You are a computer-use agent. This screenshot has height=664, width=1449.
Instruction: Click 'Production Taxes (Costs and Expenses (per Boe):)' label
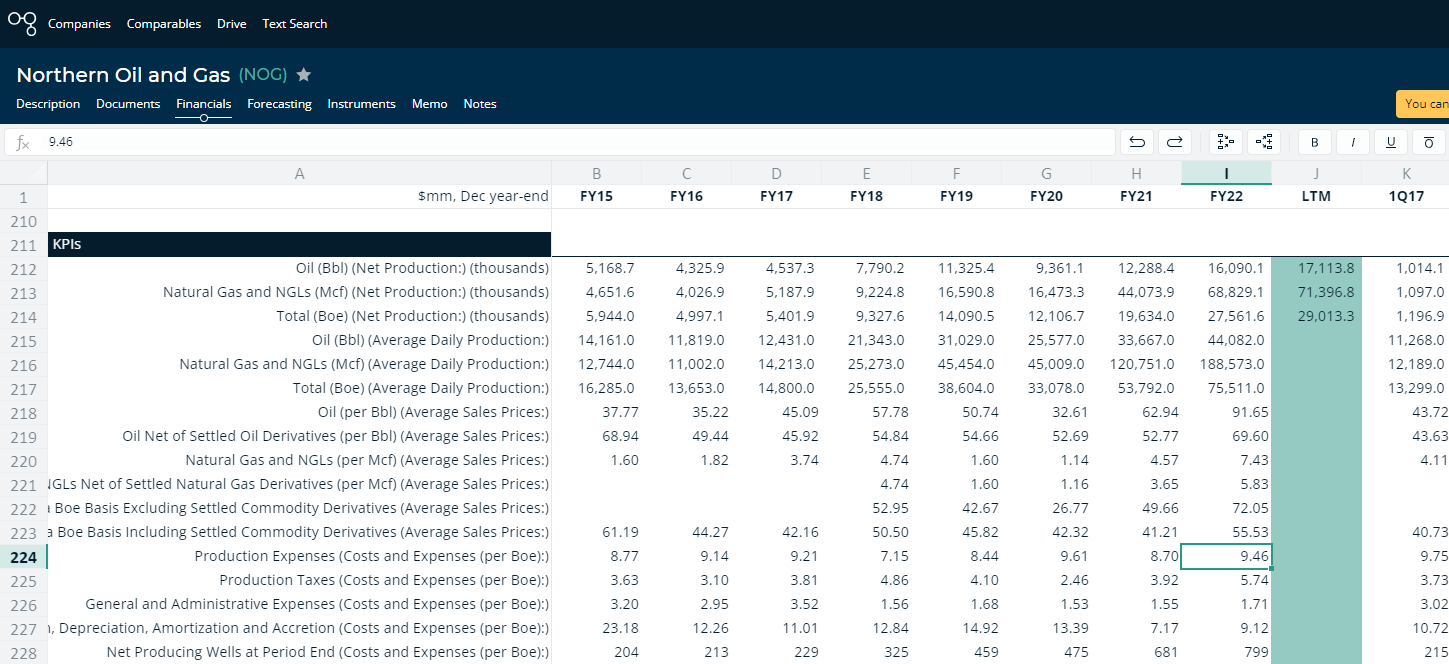(x=384, y=580)
